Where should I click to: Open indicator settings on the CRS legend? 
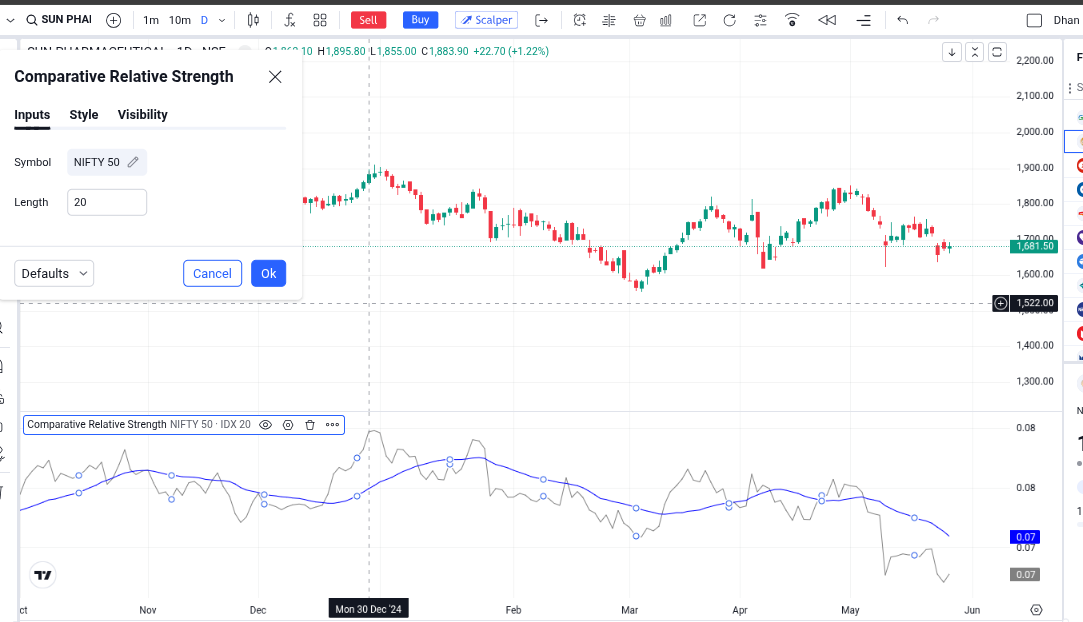(288, 425)
